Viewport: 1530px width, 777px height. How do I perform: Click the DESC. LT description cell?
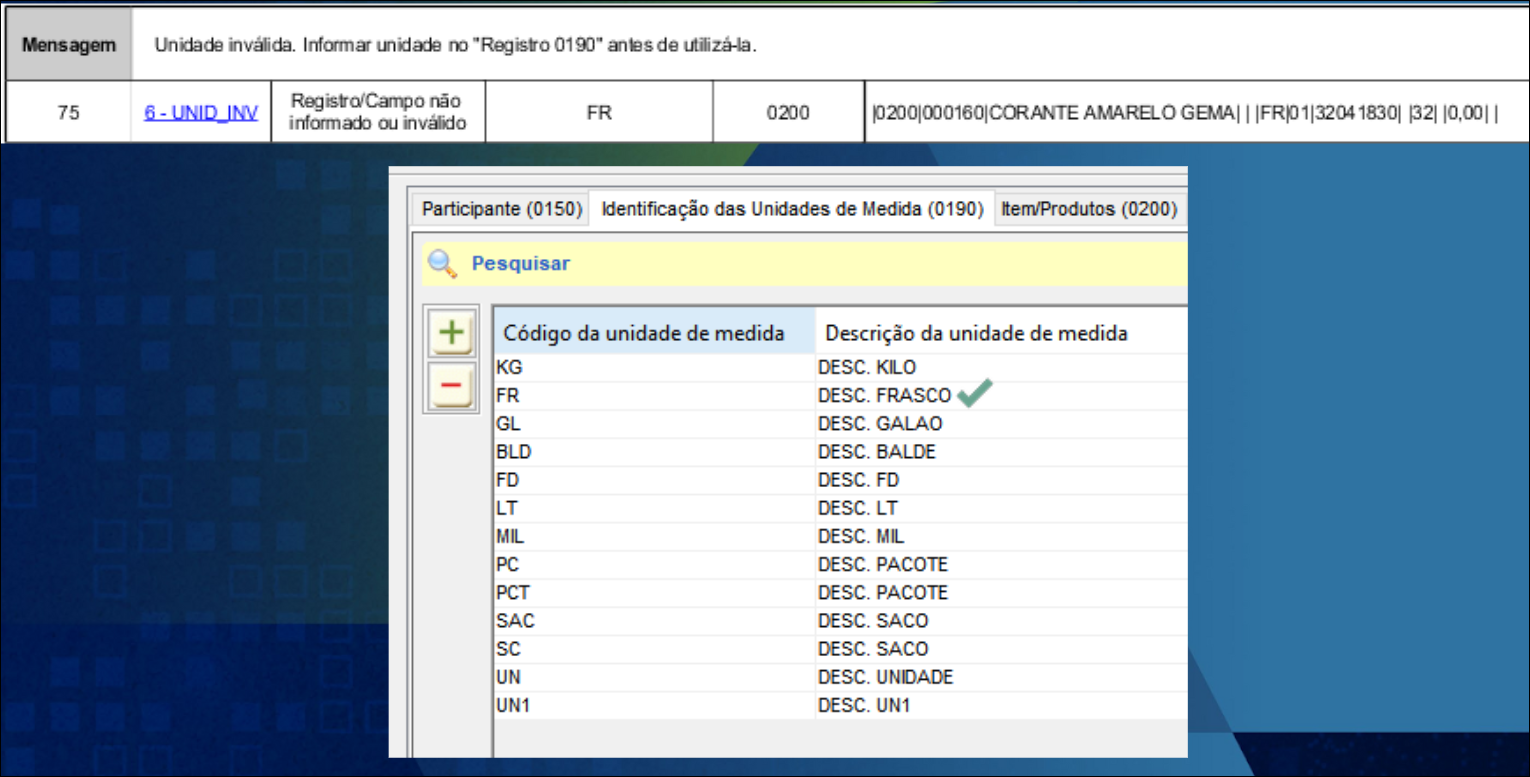pos(1001,508)
